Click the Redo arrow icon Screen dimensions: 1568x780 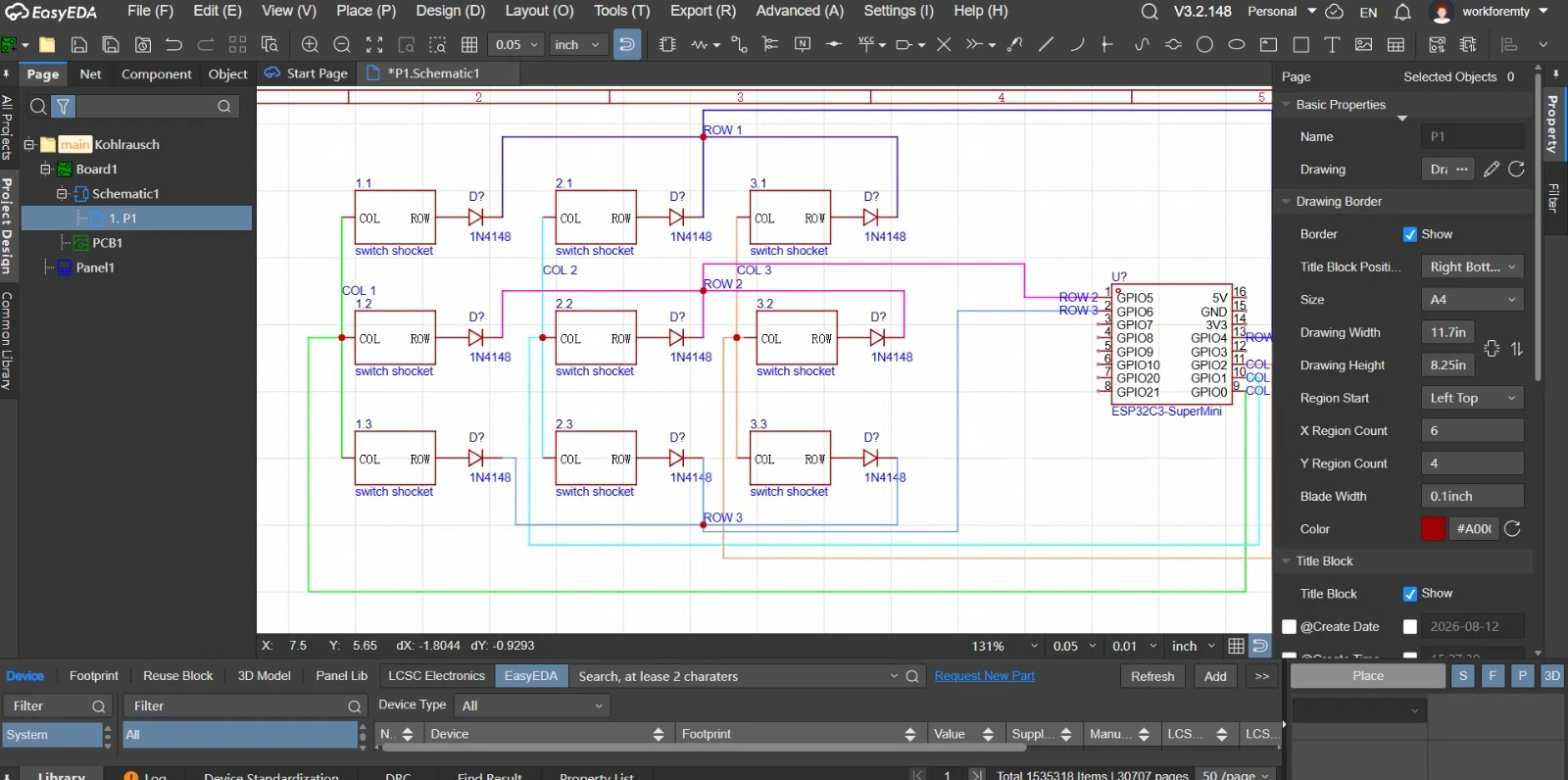click(206, 45)
